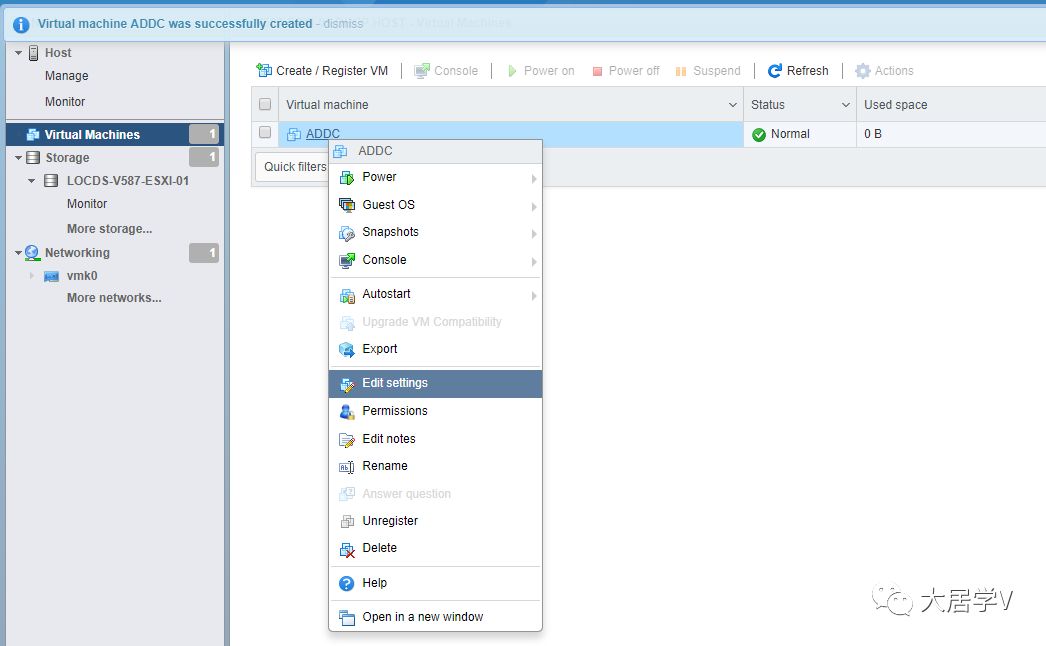Open the Quick filters dropdown

293,167
